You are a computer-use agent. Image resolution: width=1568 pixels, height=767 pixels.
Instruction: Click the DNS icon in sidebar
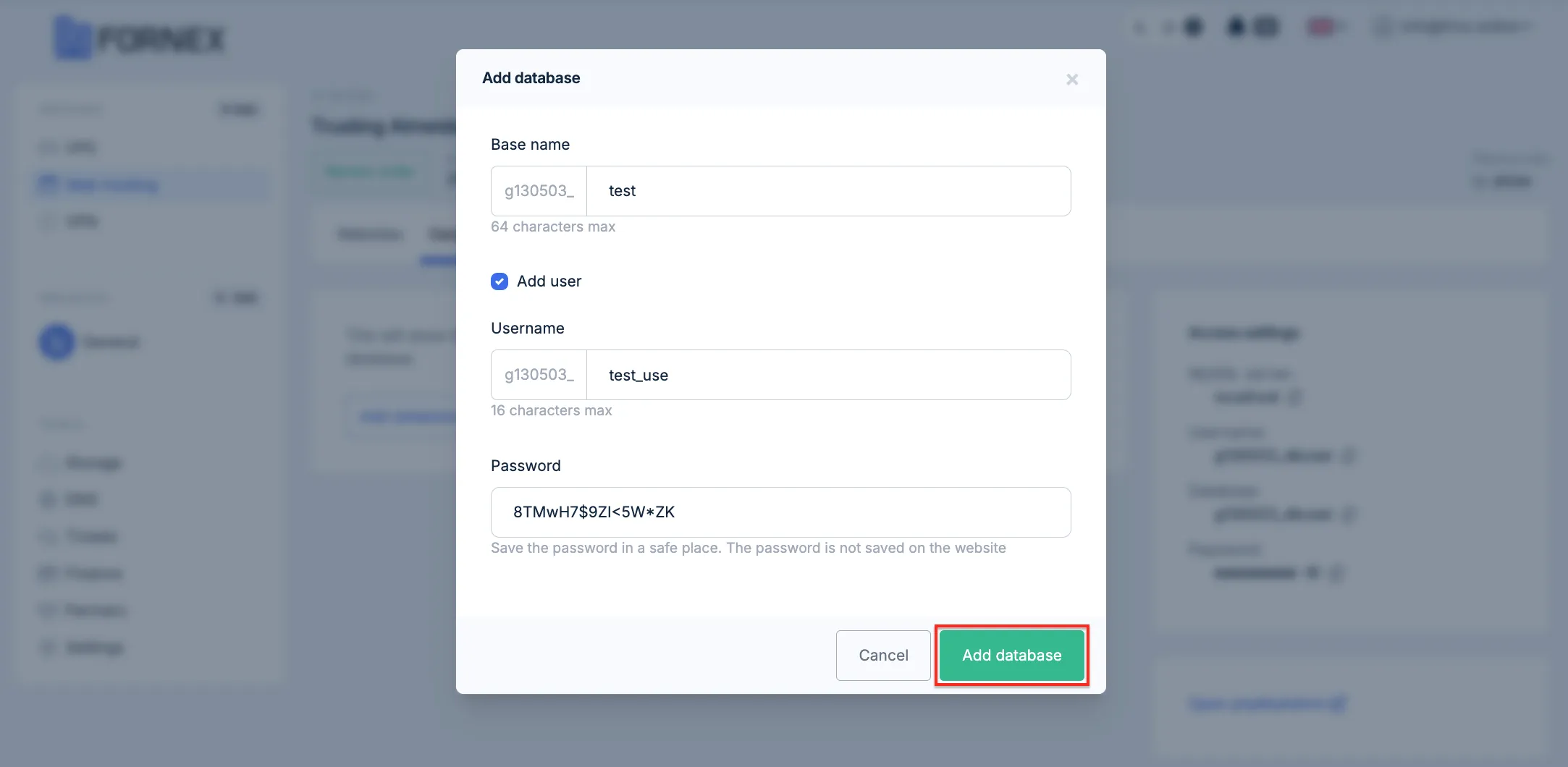tap(48, 500)
